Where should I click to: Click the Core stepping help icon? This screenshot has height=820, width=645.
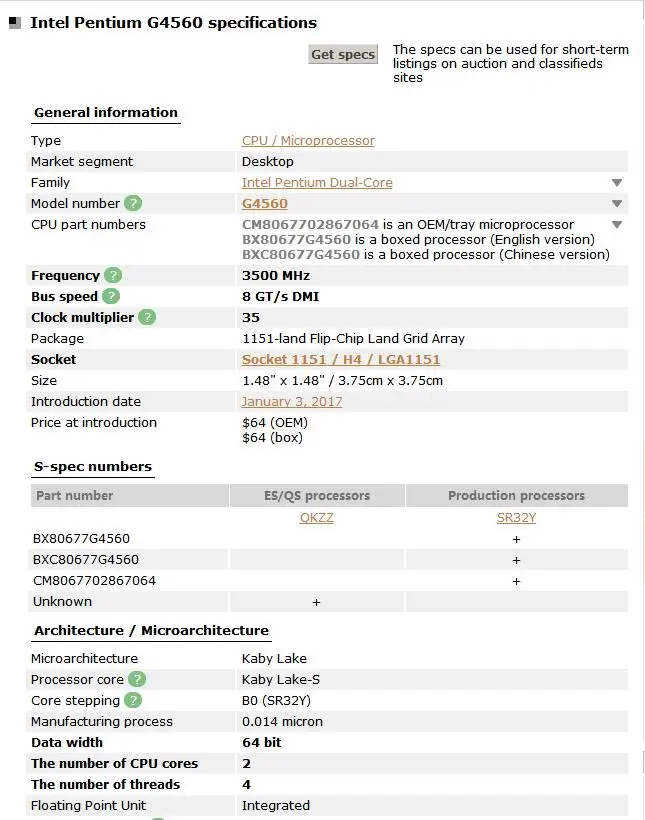tap(132, 701)
